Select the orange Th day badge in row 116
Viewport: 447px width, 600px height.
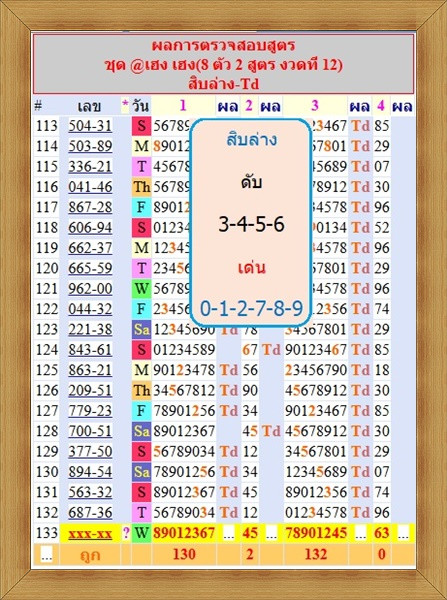[141, 187]
